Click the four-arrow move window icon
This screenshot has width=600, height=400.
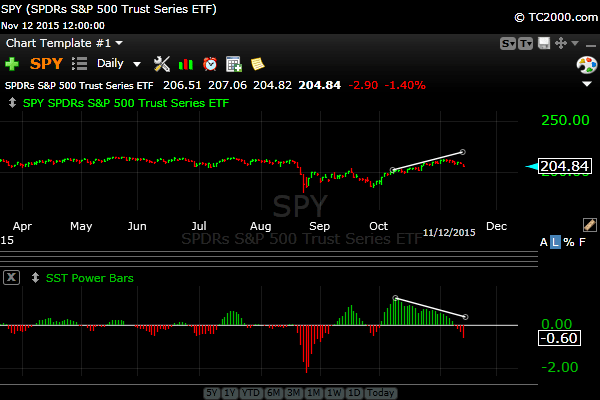pos(561,43)
